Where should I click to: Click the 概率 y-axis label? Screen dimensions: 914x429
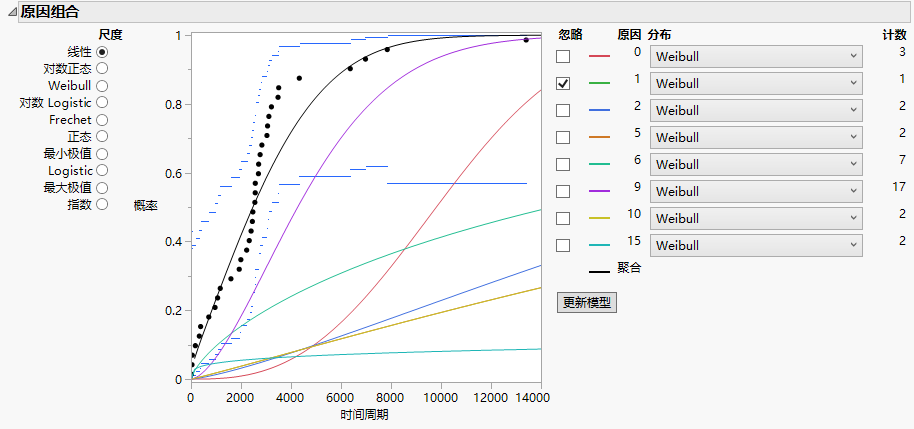[x=146, y=206]
